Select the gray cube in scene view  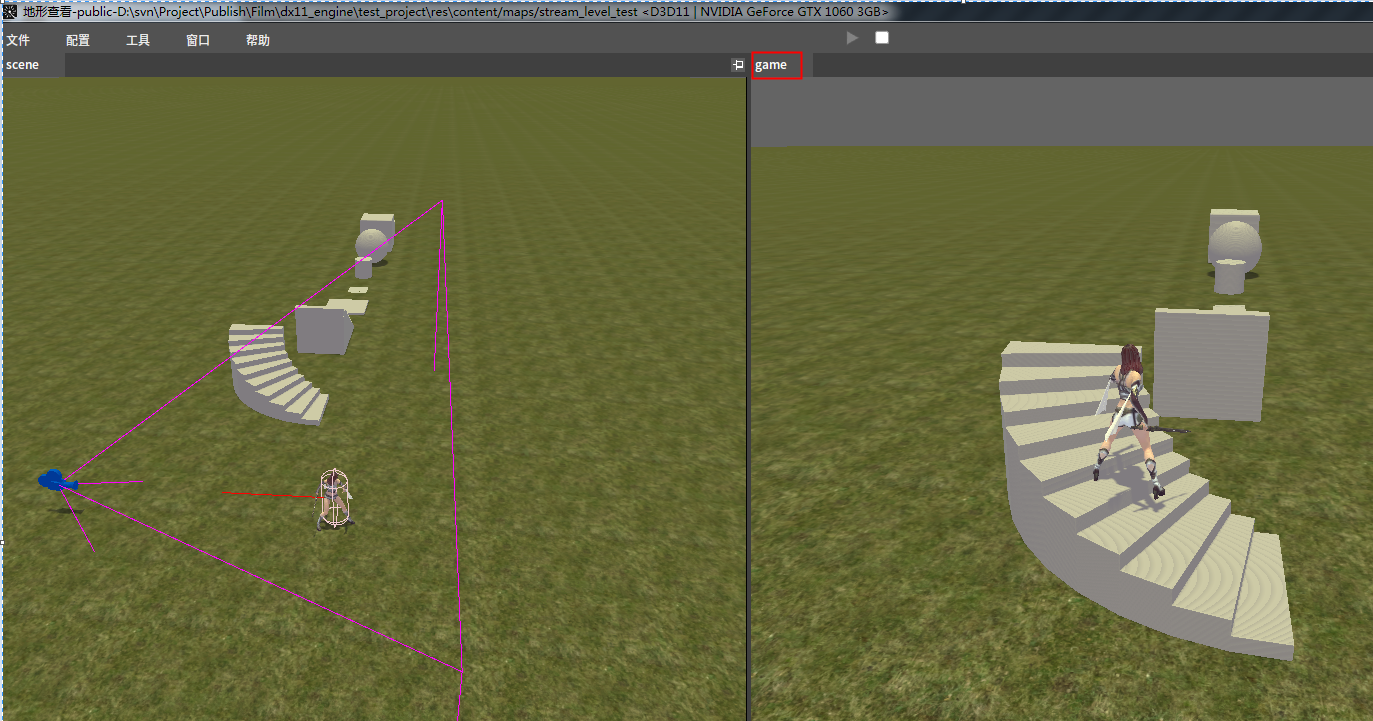pyautogui.click(x=322, y=329)
